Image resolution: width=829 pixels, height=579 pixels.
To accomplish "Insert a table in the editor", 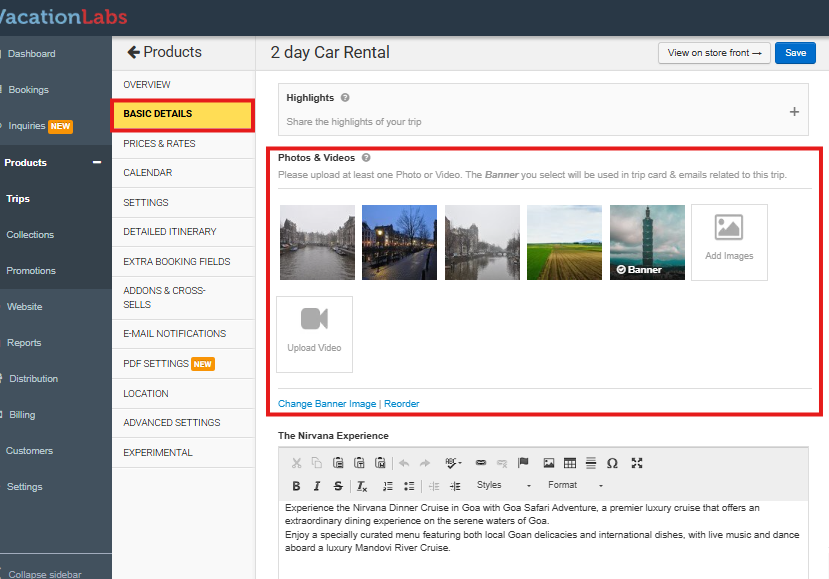I will click(570, 463).
